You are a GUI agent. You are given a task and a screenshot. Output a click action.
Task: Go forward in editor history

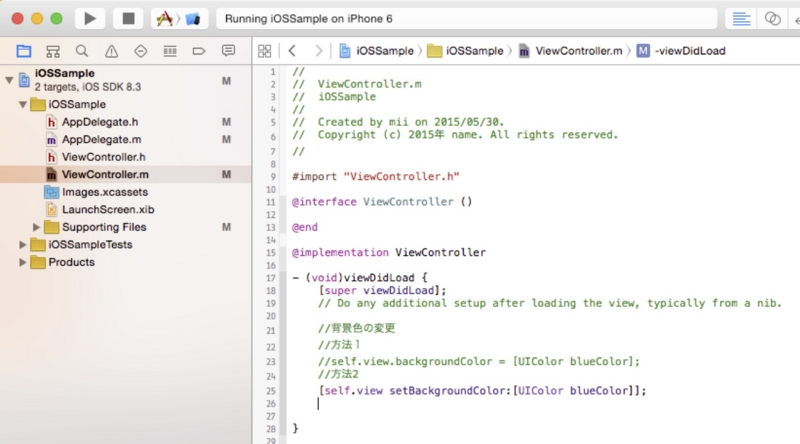[319, 51]
